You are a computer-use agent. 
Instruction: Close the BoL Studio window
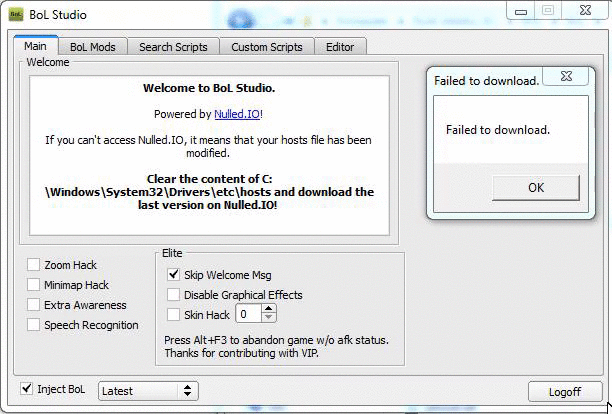point(585,11)
